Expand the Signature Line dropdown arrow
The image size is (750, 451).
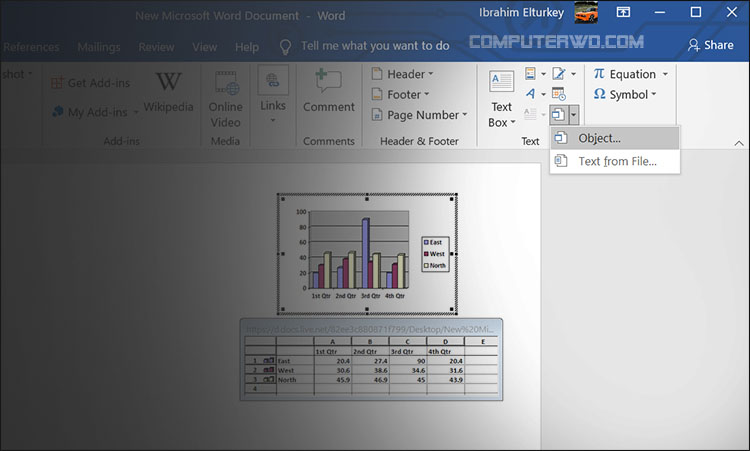click(x=573, y=74)
